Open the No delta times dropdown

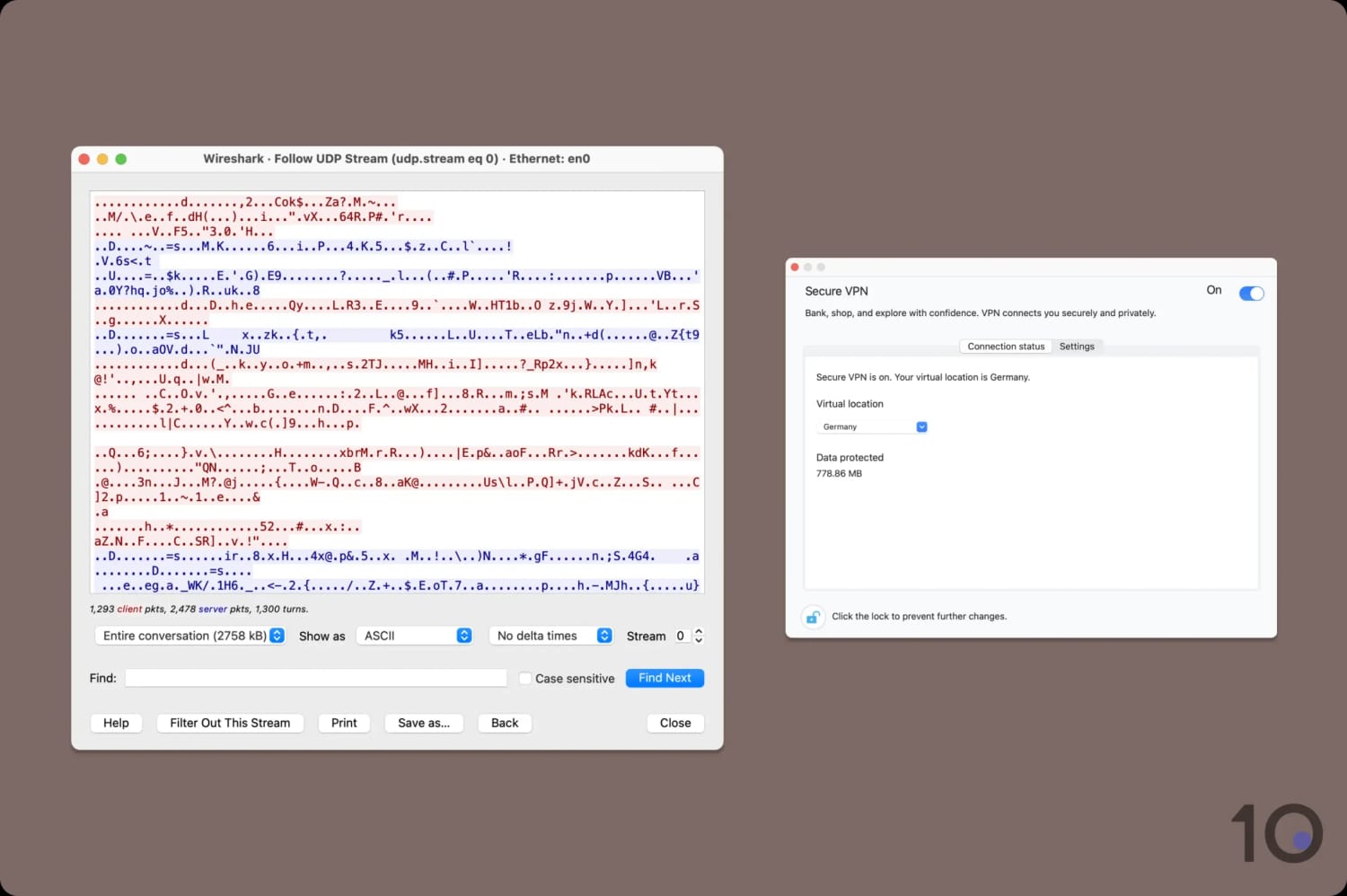click(551, 636)
